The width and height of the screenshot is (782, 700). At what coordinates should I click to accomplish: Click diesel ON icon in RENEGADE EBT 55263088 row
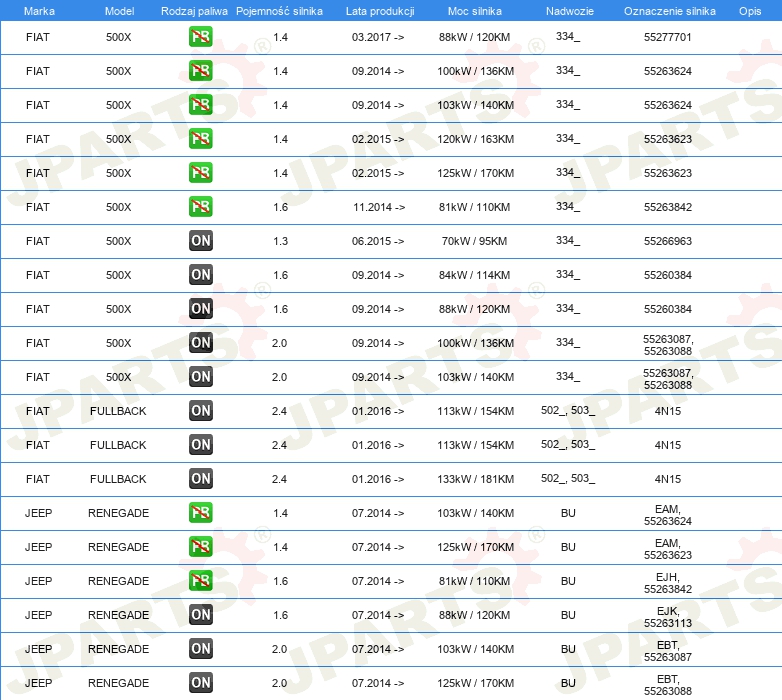point(200,683)
